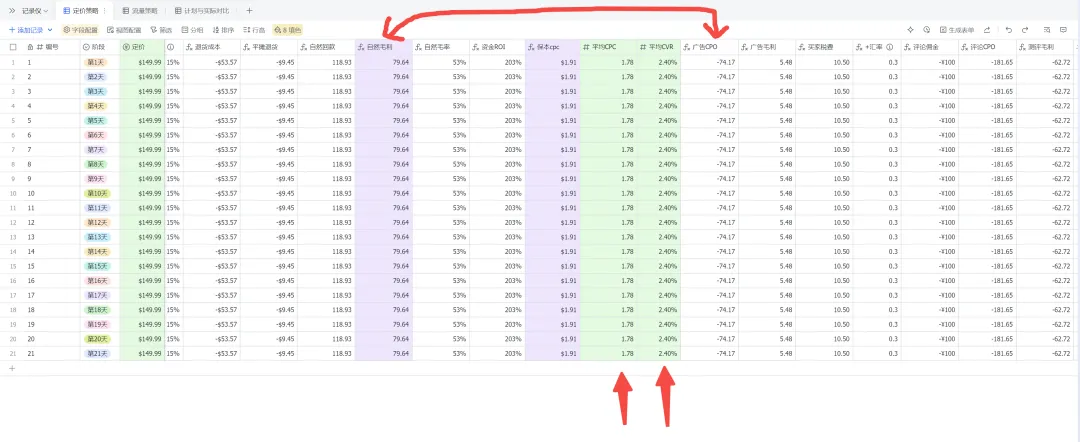This screenshot has height=442, width=1080.
Task: Click the history clock icon
Action: [926, 30]
